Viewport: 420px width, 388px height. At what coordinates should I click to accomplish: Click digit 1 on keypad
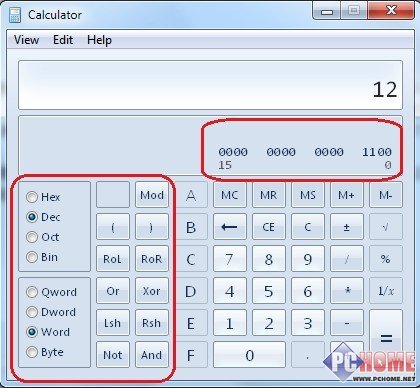coord(230,323)
